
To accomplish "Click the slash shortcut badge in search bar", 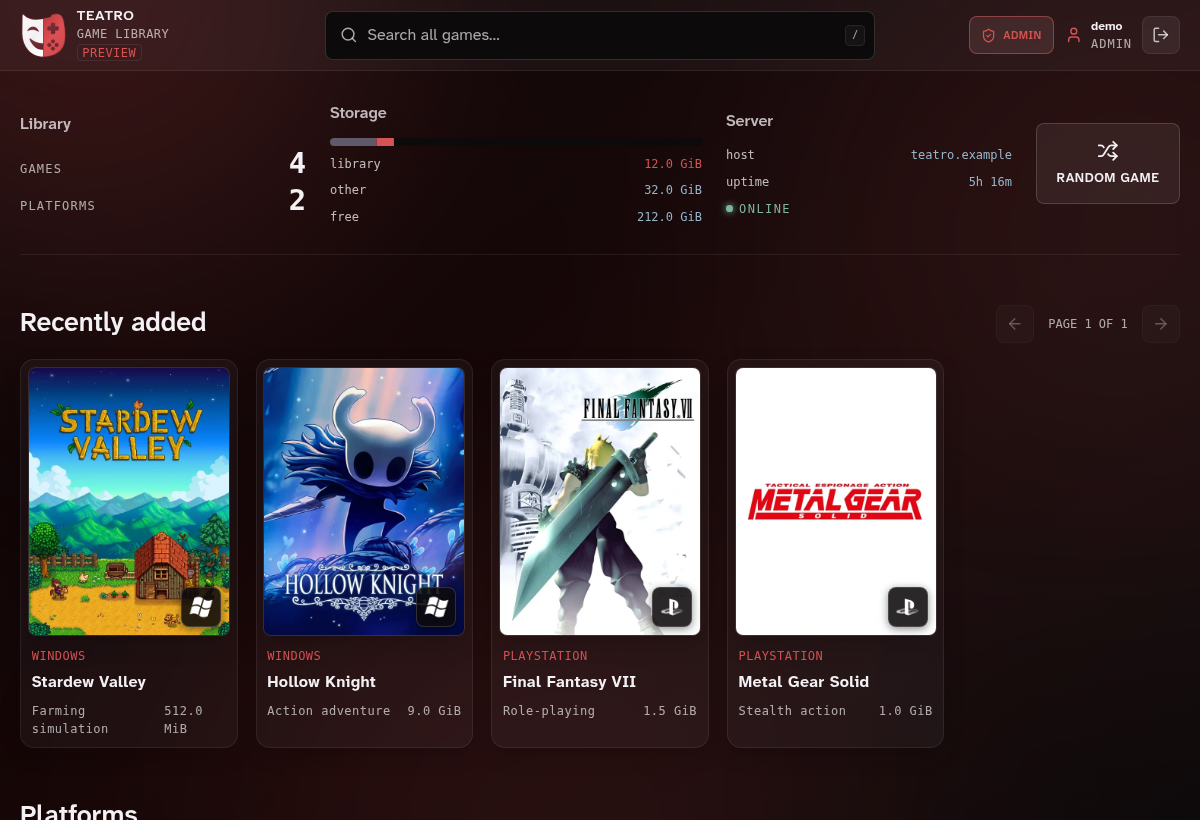I will (854, 36).
